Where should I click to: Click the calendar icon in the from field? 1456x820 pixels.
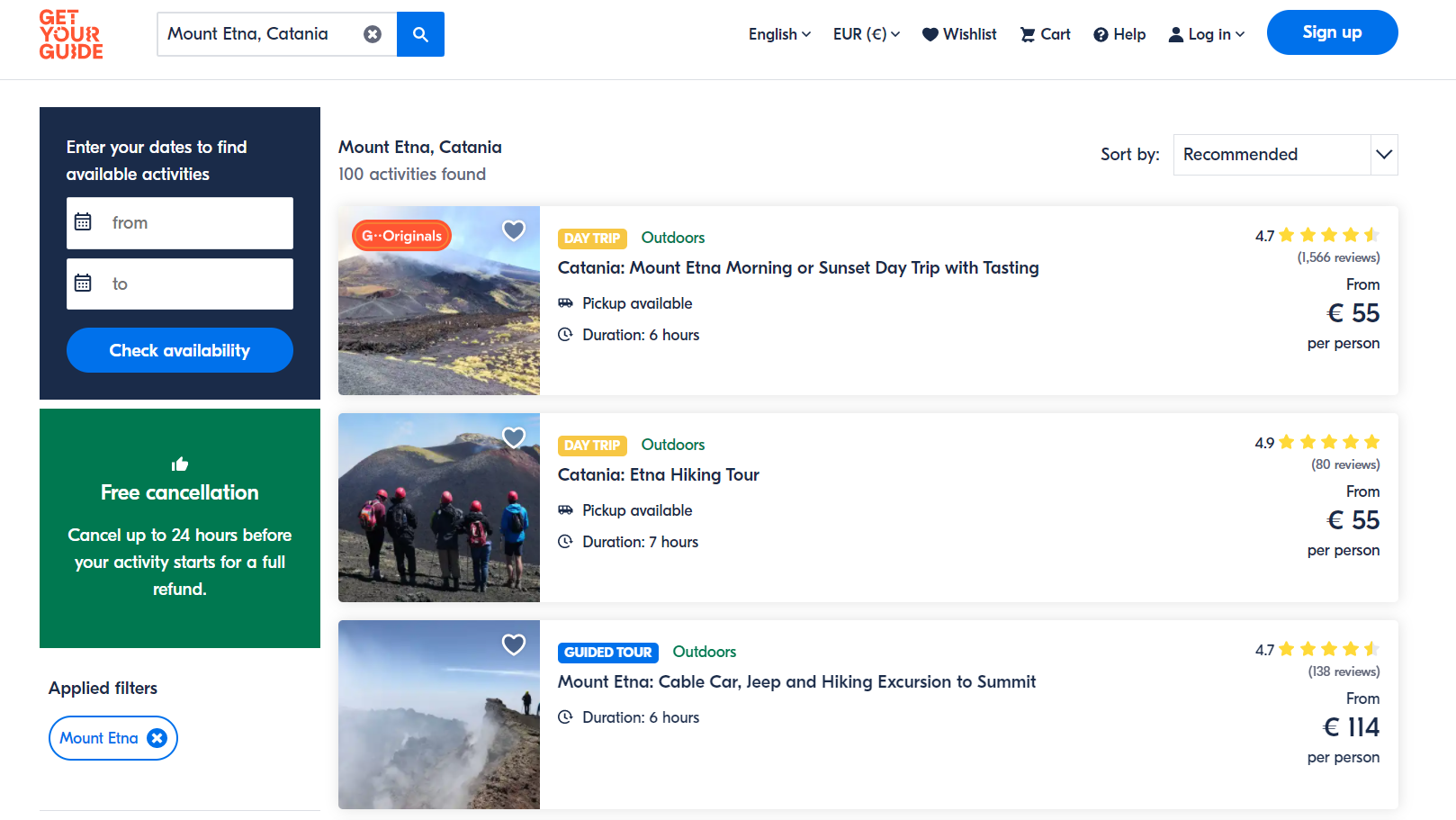(x=83, y=222)
